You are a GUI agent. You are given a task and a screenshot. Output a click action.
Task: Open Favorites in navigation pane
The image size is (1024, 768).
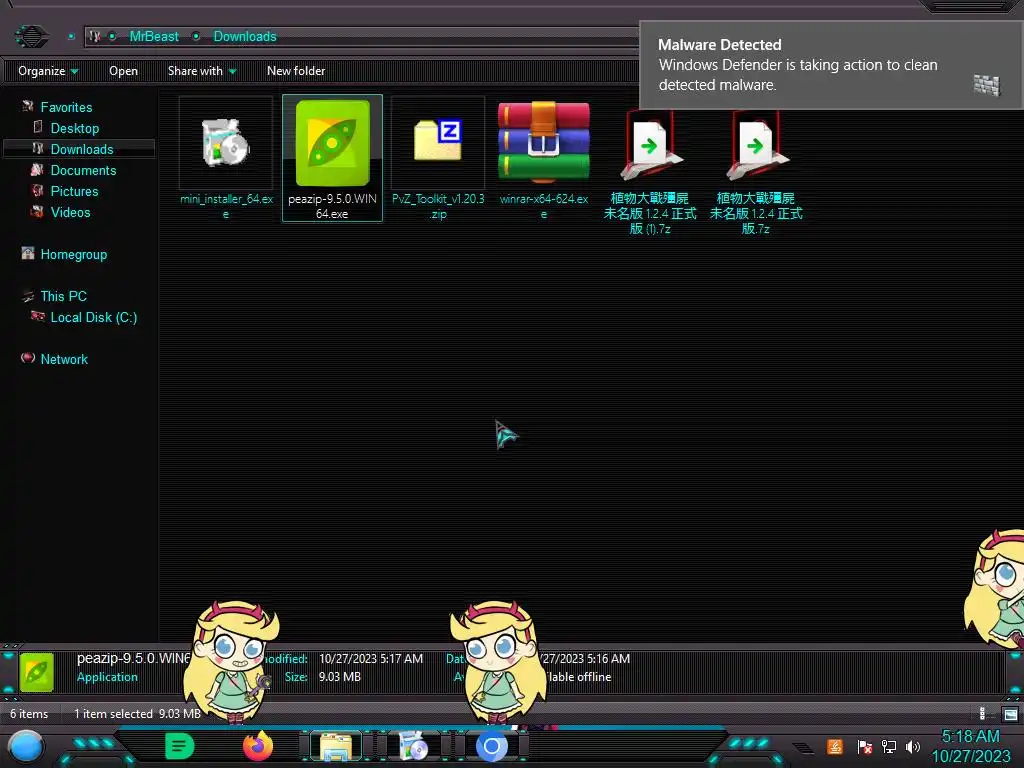pyautogui.click(x=66, y=107)
